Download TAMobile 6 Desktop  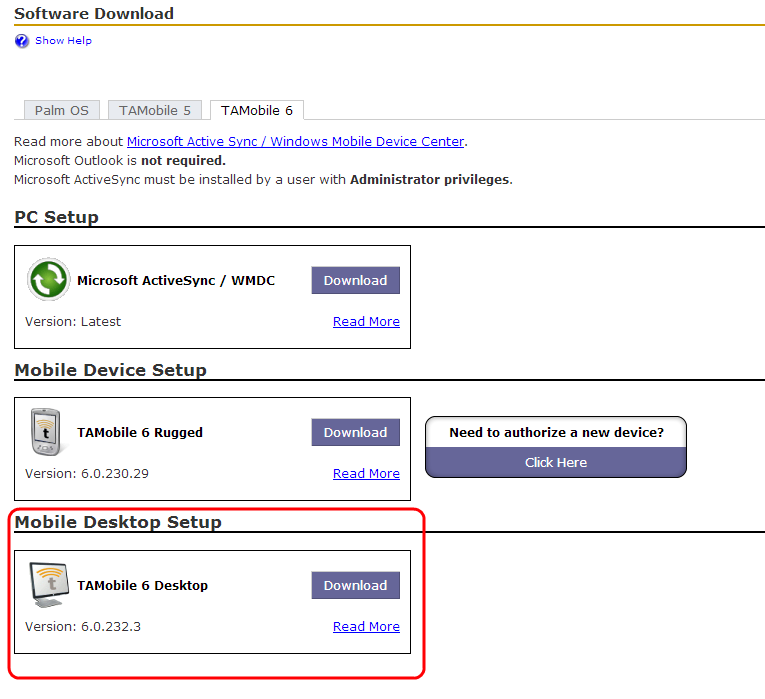tap(356, 585)
